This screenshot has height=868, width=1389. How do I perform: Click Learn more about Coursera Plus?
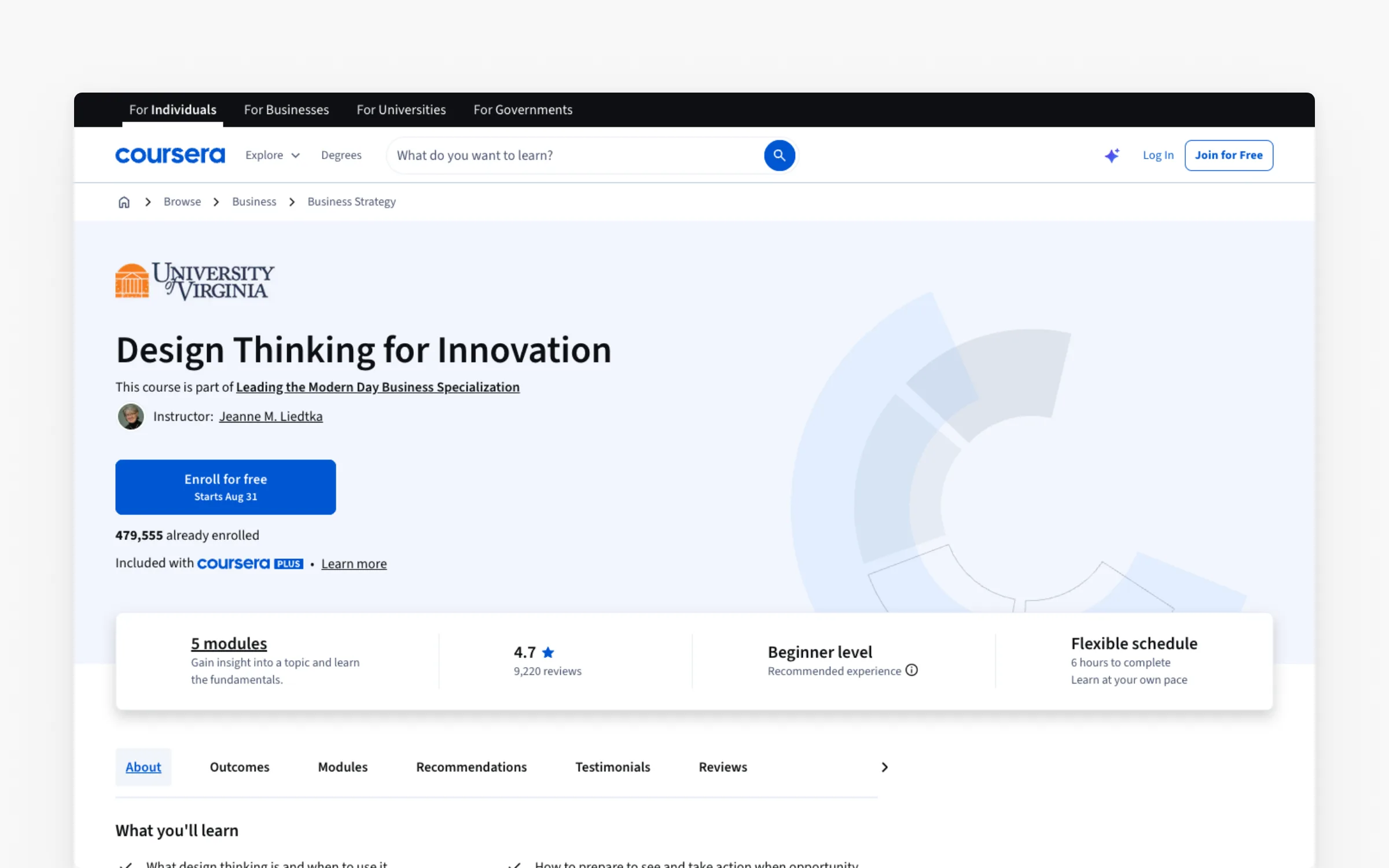coord(354,564)
